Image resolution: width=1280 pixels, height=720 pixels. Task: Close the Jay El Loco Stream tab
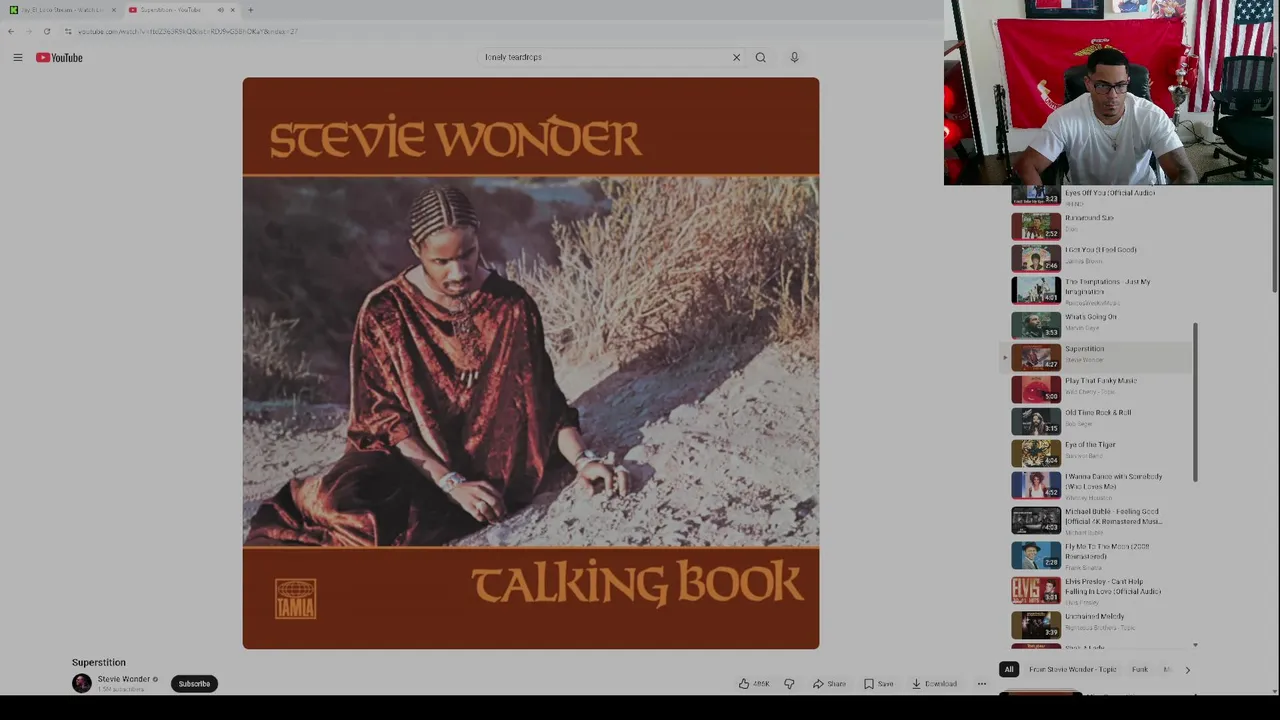113,10
